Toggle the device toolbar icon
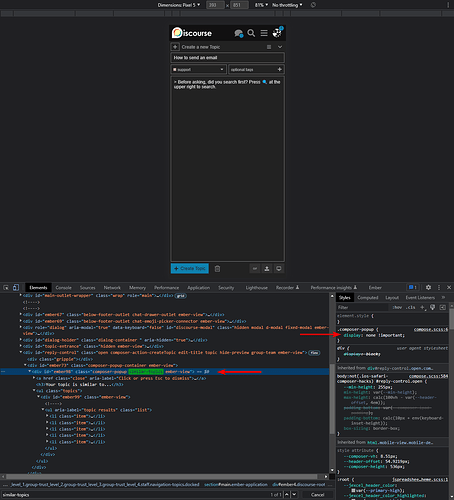The image size is (454, 500). [16, 288]
